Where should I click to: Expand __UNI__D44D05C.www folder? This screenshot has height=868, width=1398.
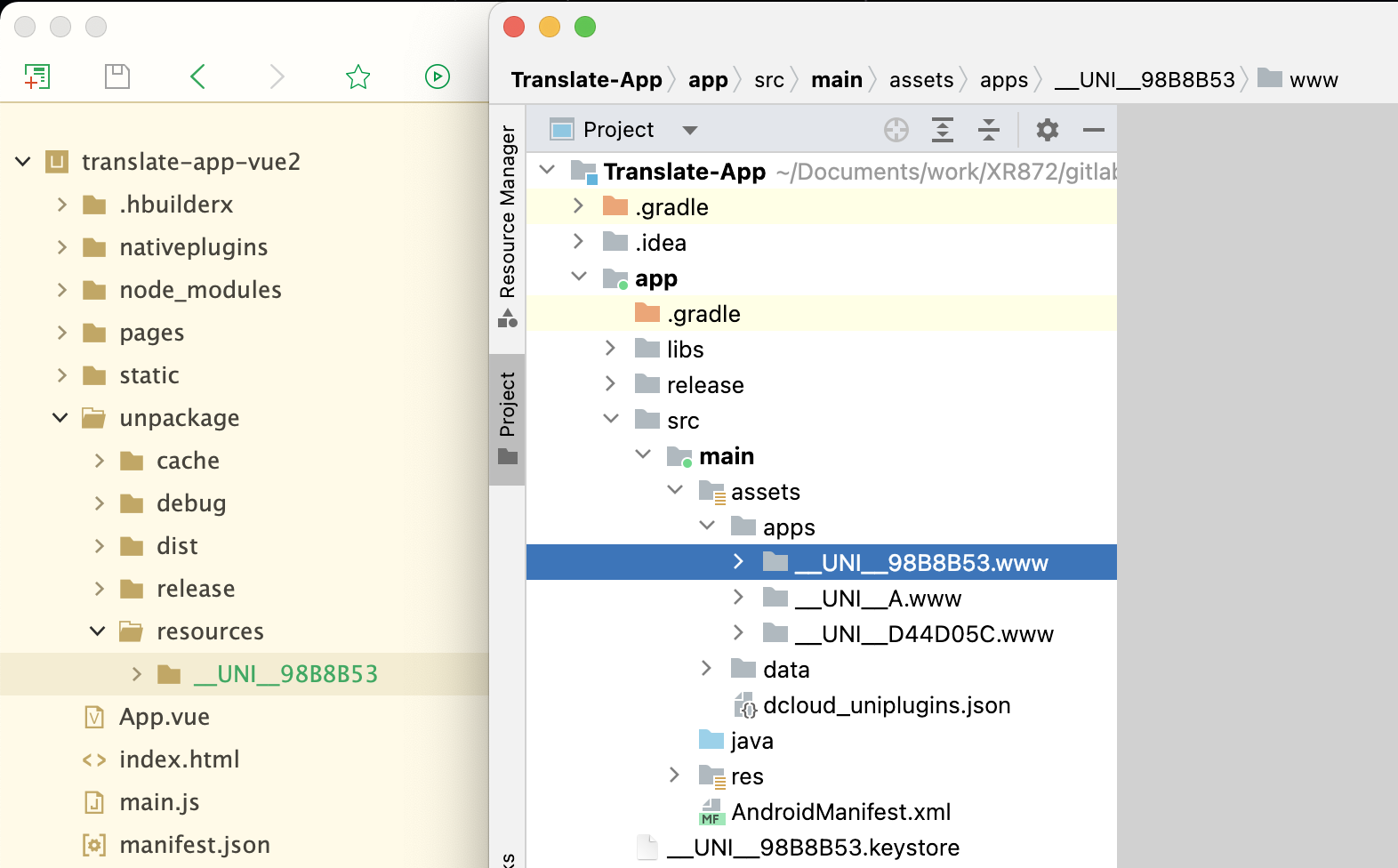(738, 633)
